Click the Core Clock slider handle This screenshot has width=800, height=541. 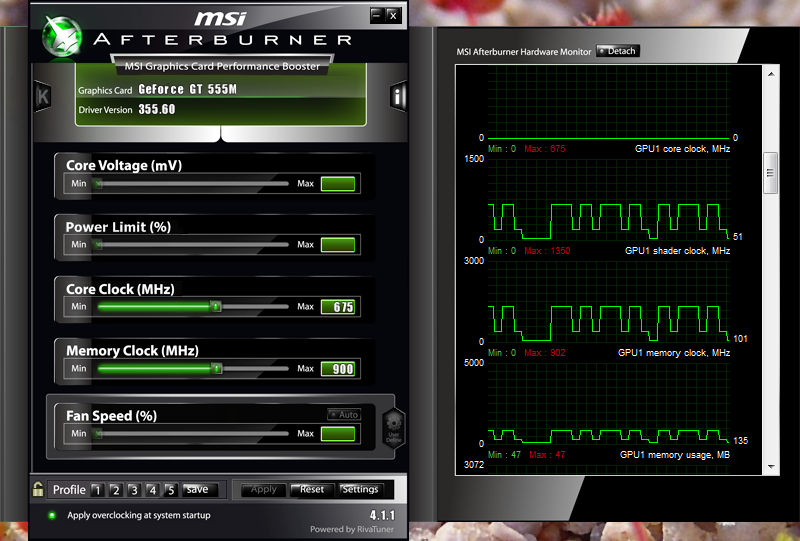[216, 306]
